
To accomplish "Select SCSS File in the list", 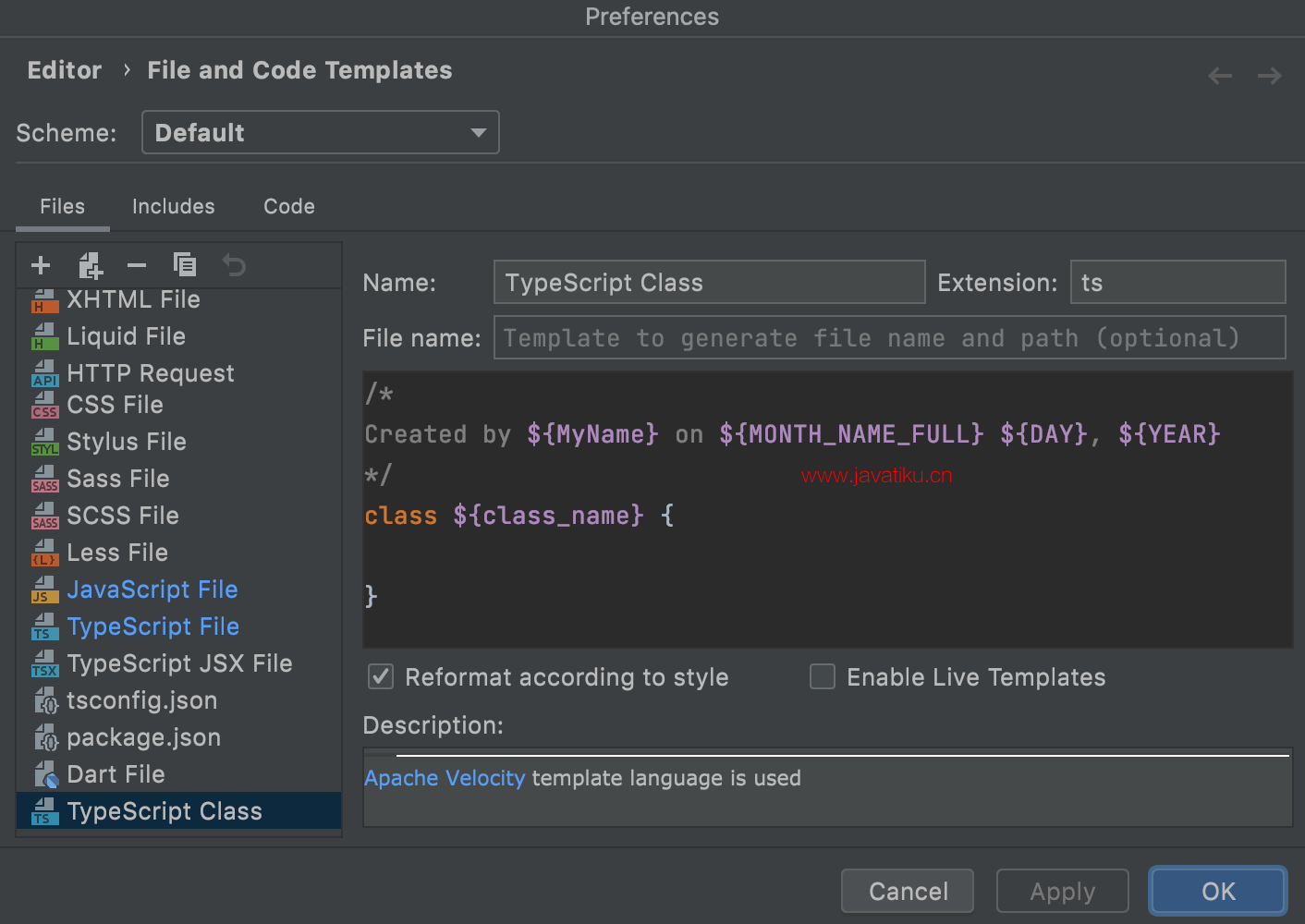I will point(179,517).
